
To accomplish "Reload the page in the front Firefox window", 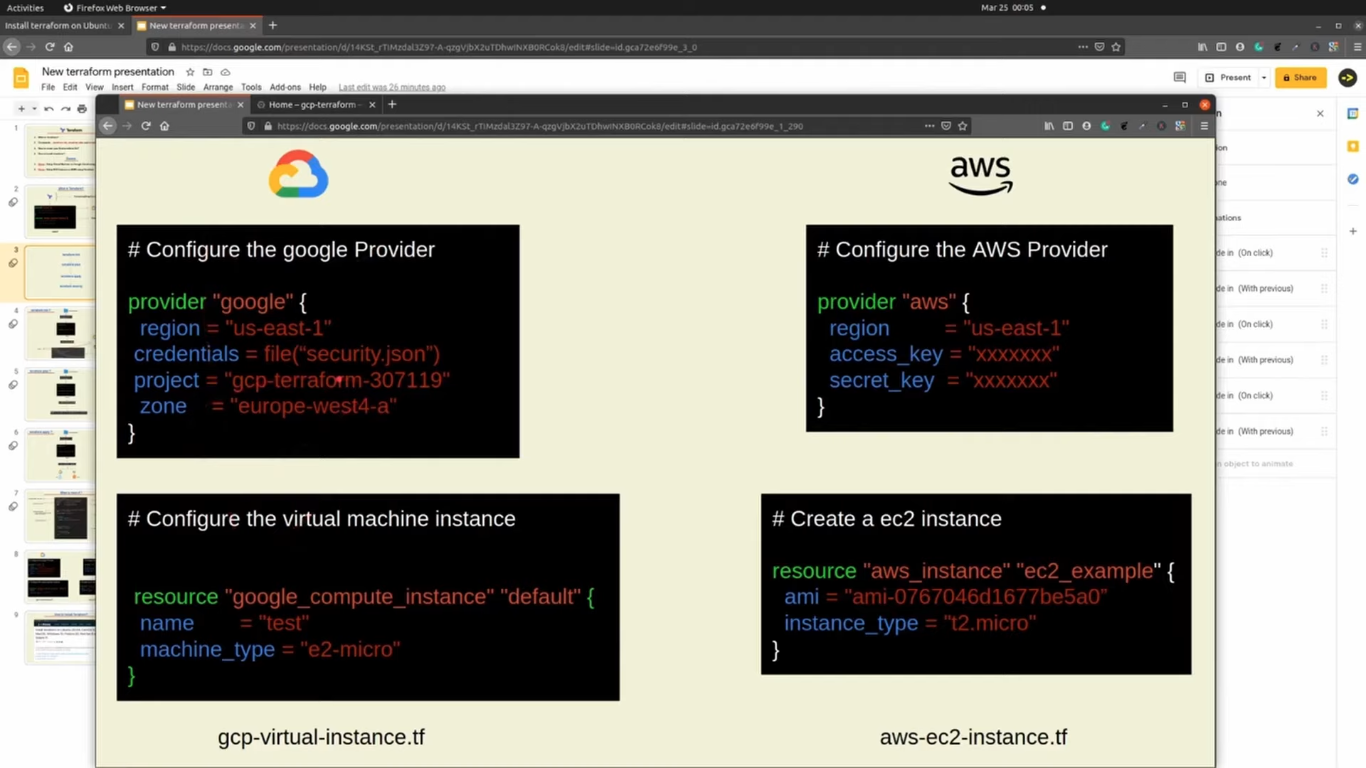I will [x=146, y=126].
